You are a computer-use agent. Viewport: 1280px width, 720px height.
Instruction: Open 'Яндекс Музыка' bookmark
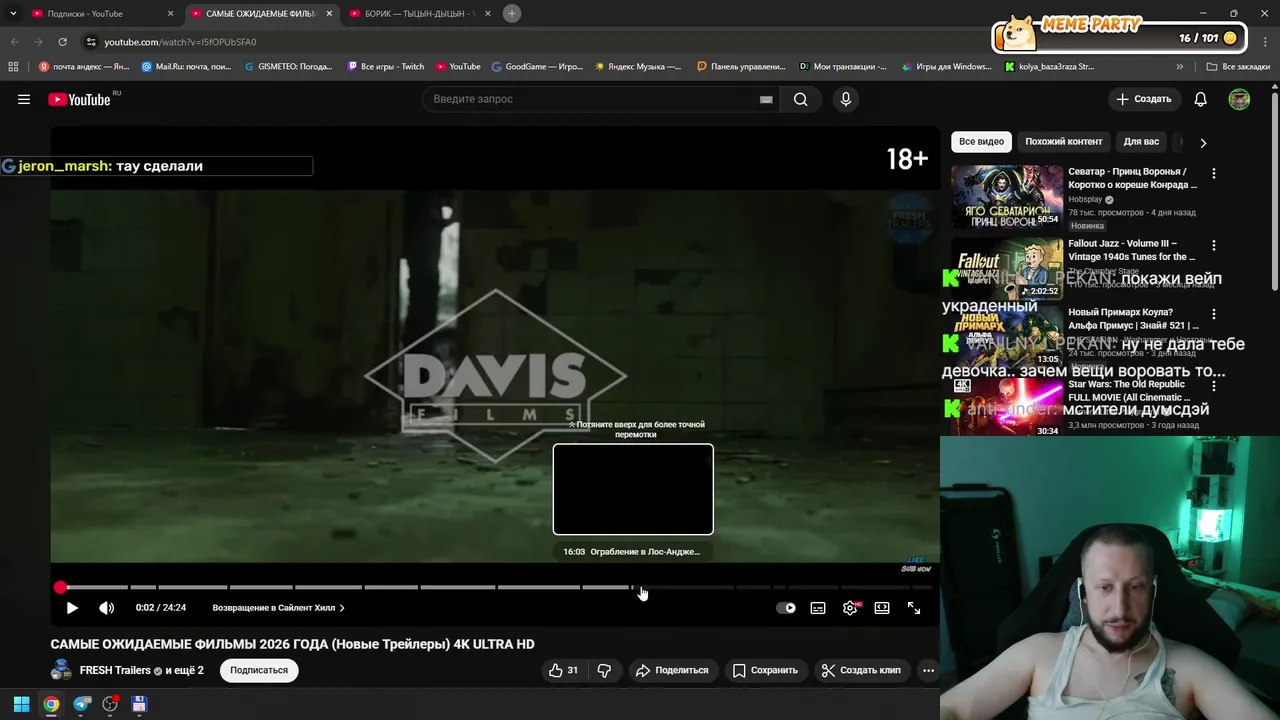pyautogui.click(x=638, y=67)
